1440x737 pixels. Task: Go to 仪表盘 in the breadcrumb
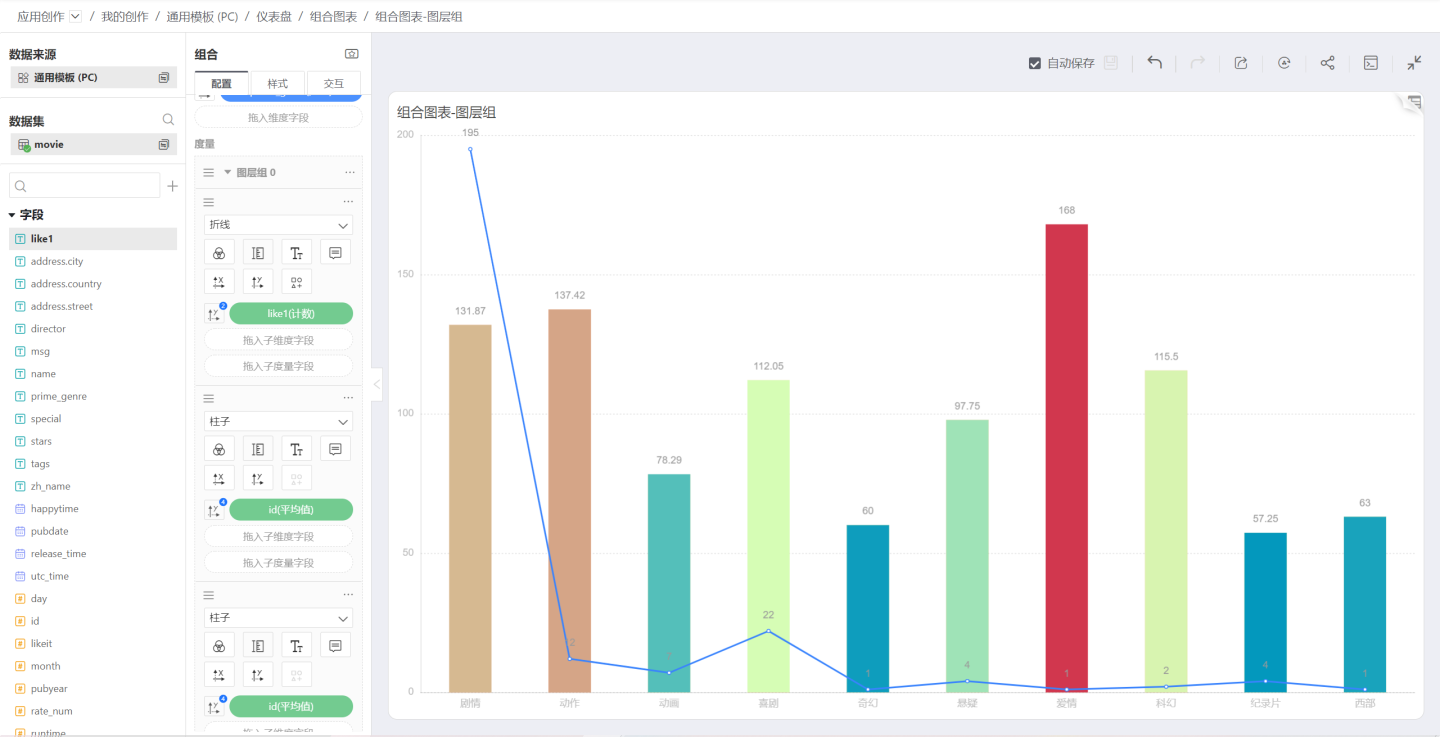(273, 17)
